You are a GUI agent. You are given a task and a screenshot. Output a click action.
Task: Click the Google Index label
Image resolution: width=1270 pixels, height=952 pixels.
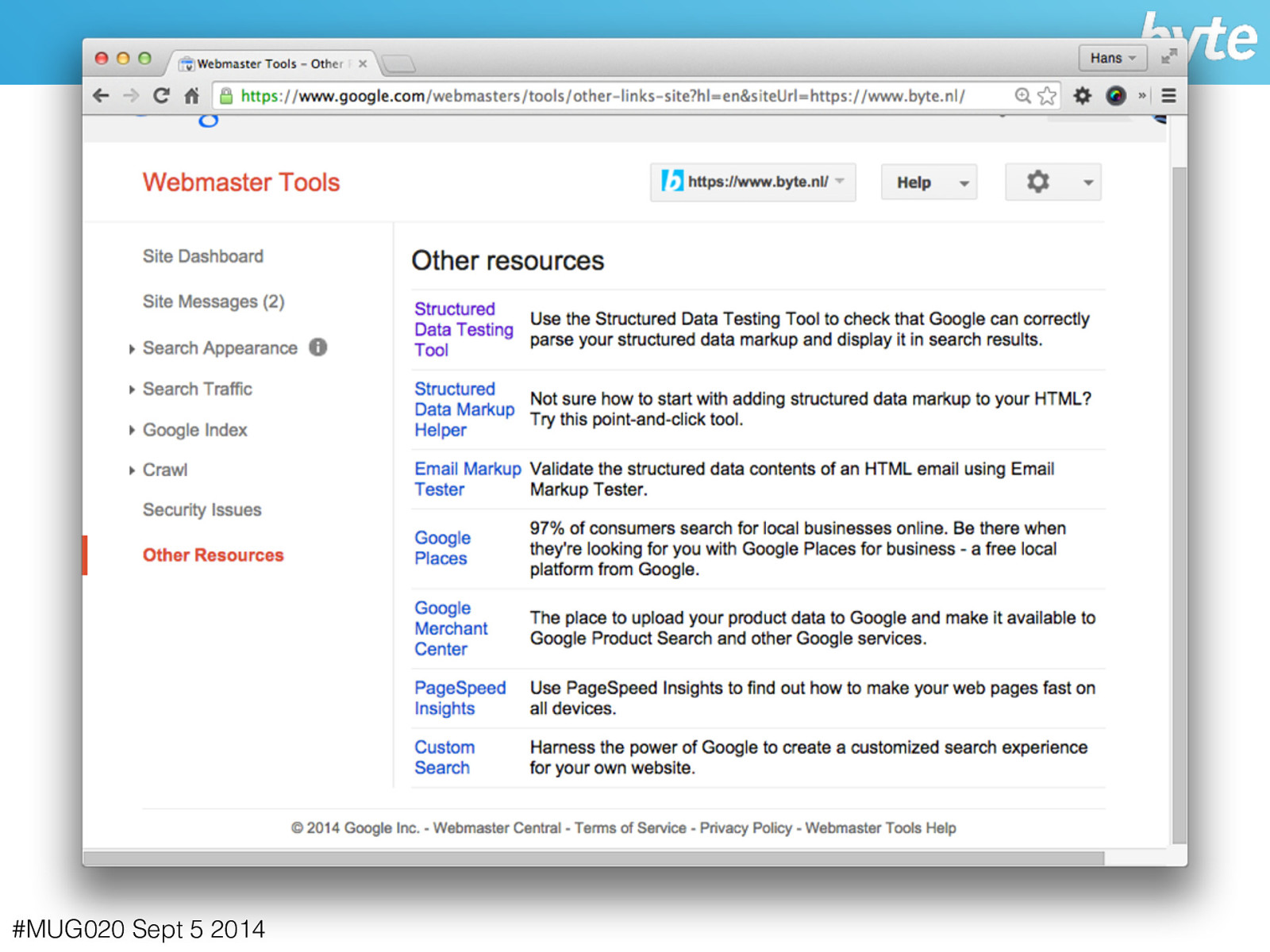[195, 430]
